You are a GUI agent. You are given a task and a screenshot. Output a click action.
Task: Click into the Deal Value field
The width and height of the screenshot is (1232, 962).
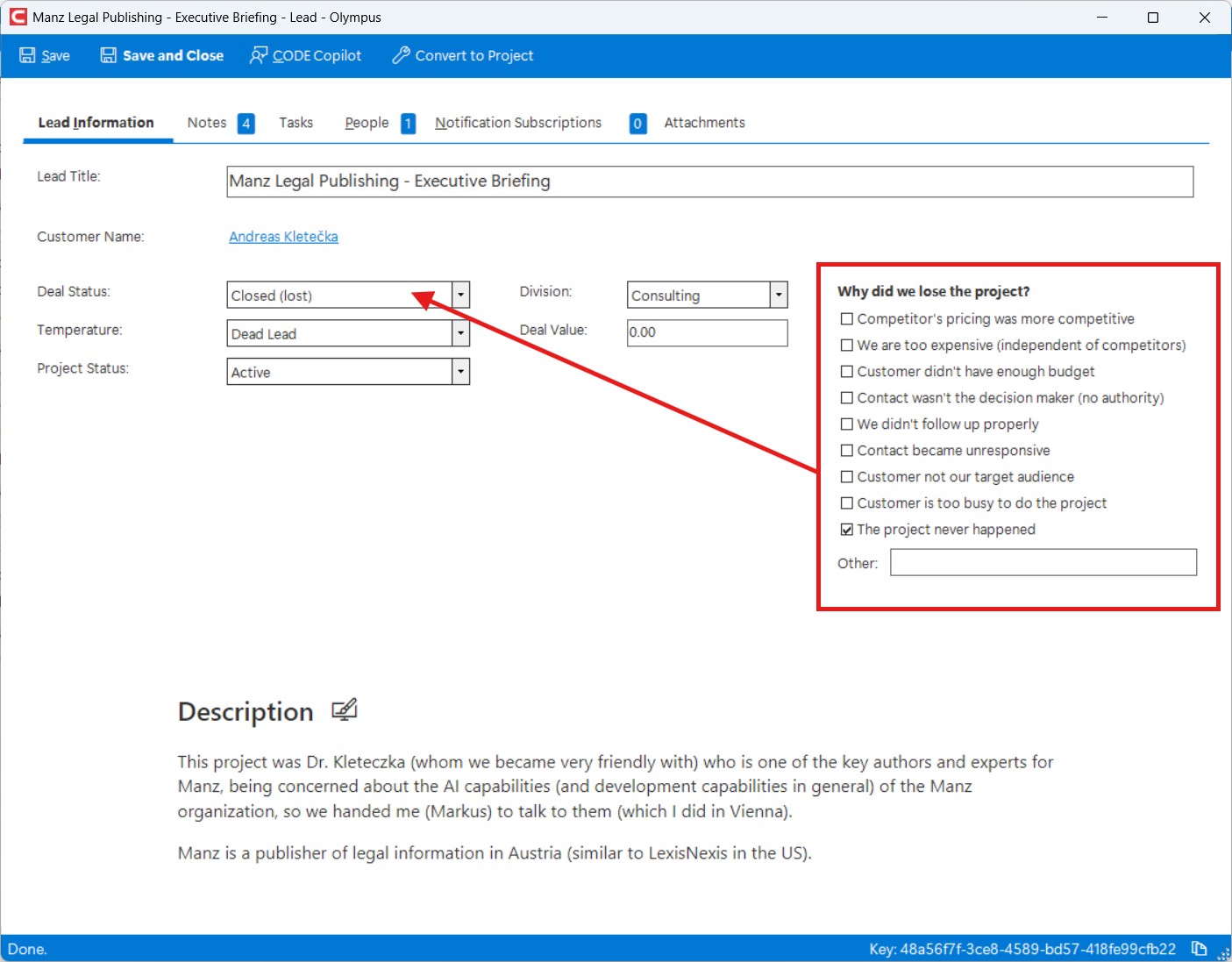tap(707, 332)
